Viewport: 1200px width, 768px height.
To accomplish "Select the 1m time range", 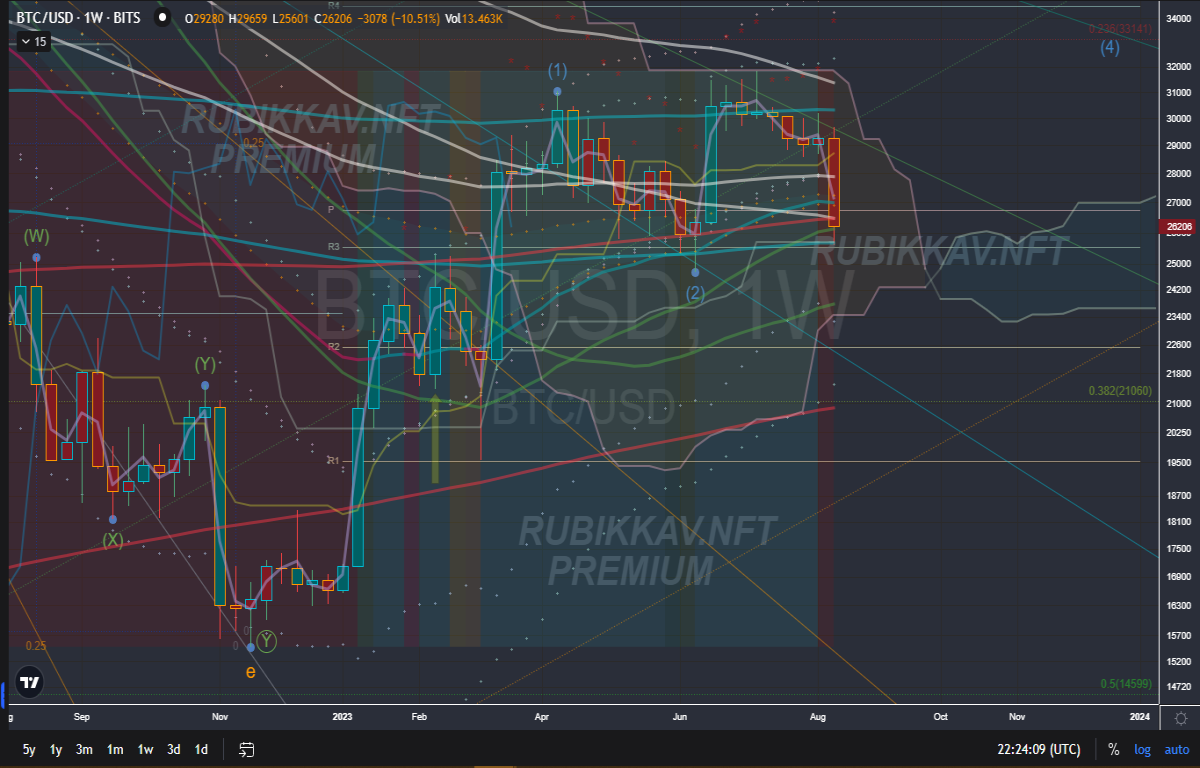I will 115,749.
